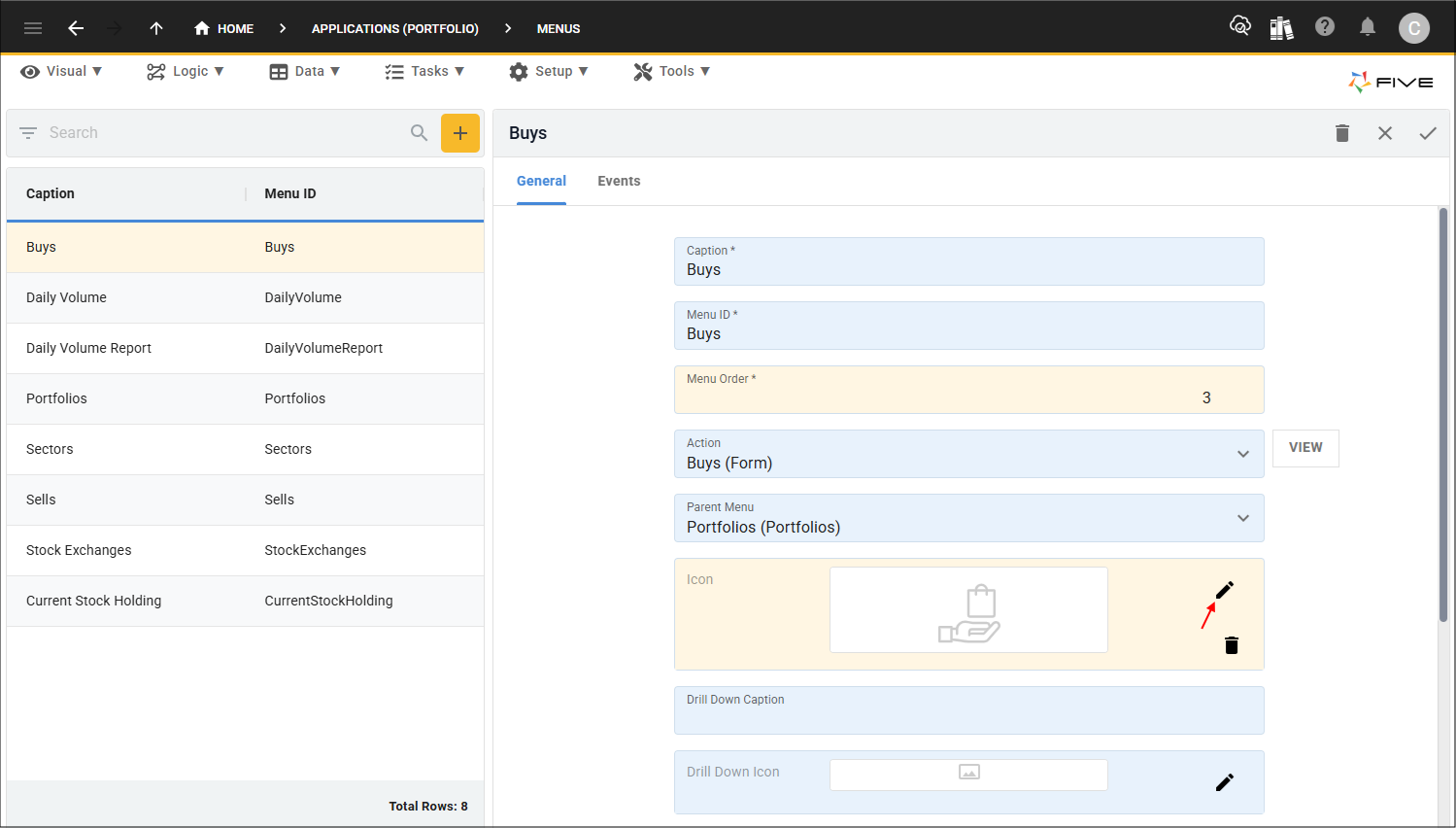
Task: Expand the Action dropdown
Action: click(1243, 454)
